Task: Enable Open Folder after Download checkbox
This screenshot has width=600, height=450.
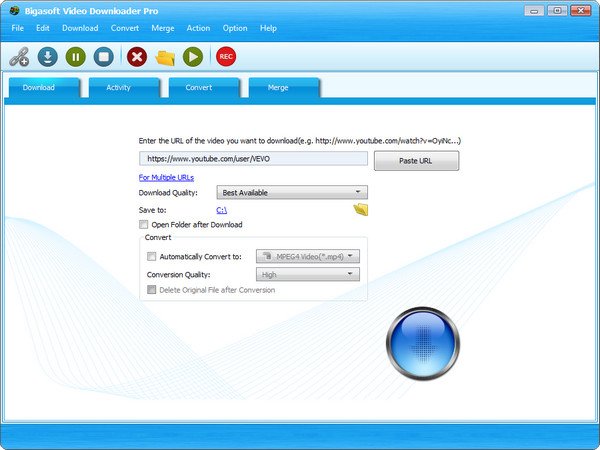Action: click(143, 224)
